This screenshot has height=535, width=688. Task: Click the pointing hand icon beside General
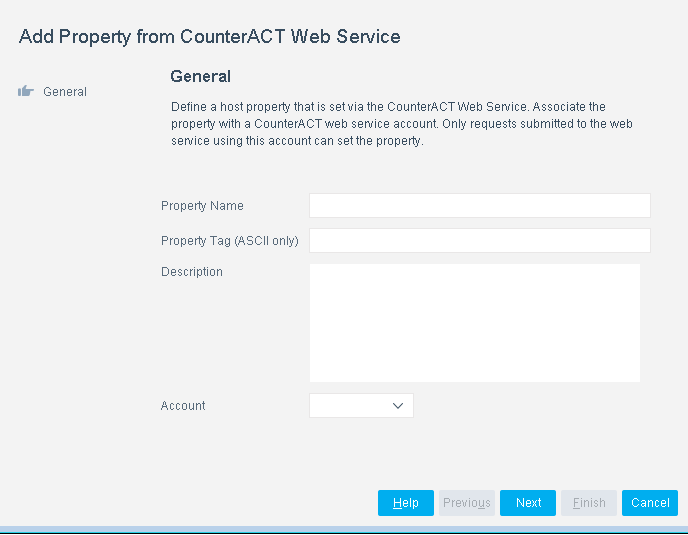26,92
